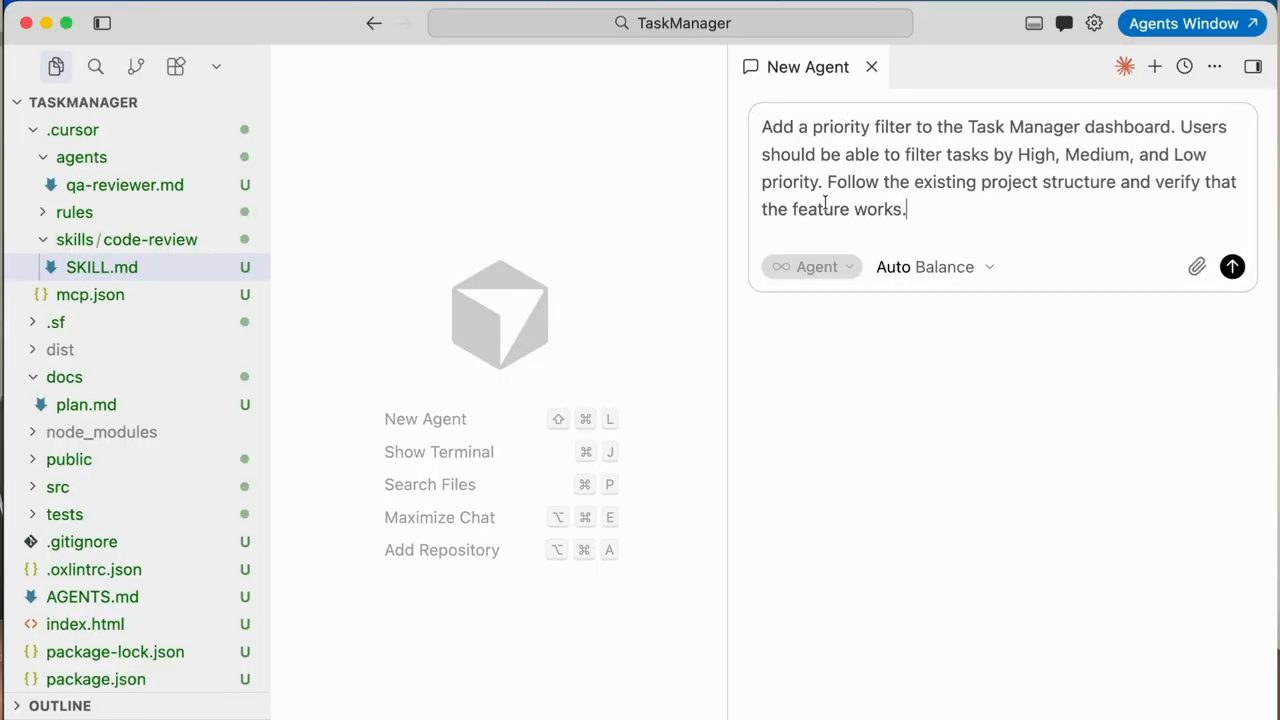Image resolution: width=1280 pixels, height=720 pixels.
Task: Open the Auto Balance model dropdown
Action: (935, 267)
